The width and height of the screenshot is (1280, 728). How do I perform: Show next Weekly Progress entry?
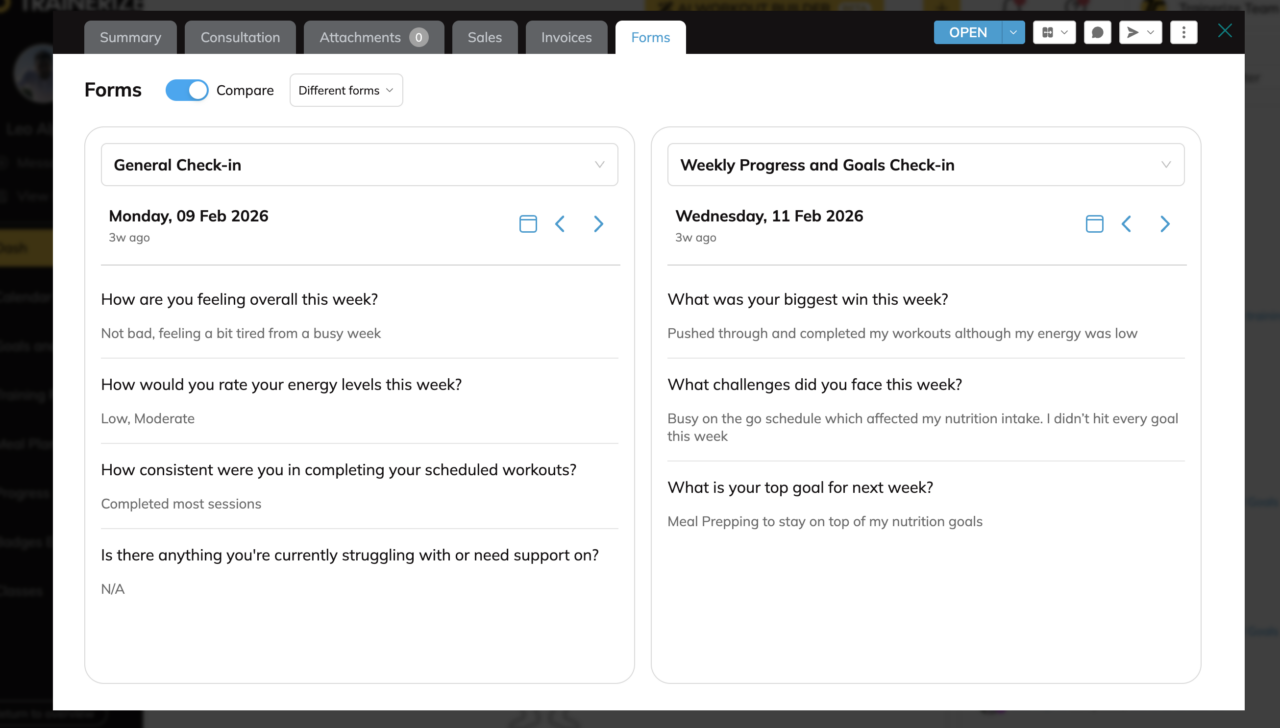tap(1164, 224)
